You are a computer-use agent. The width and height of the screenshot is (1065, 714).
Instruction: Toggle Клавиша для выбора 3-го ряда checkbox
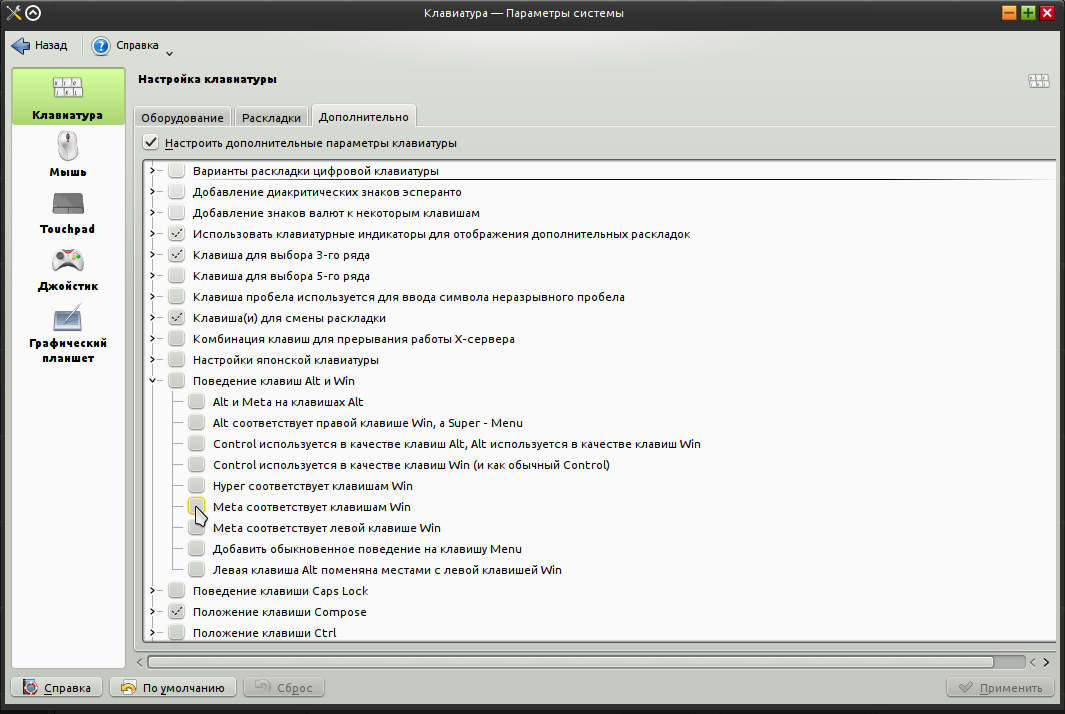tap(177, 255)
